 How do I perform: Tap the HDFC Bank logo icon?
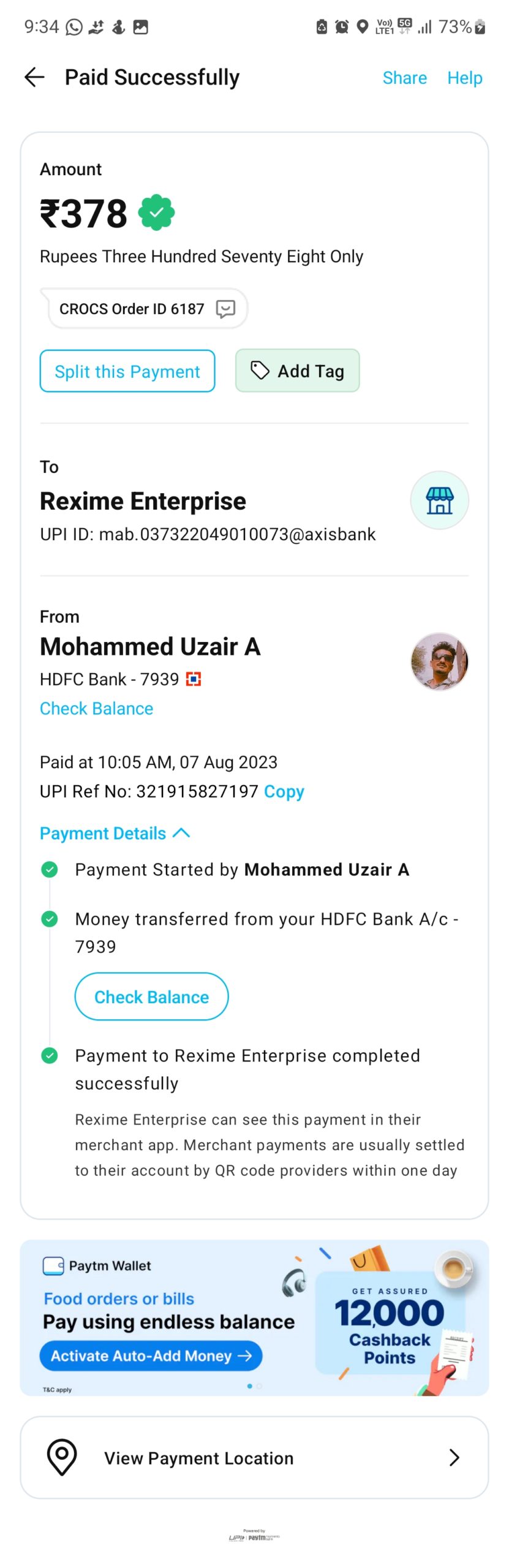(194, 679)
